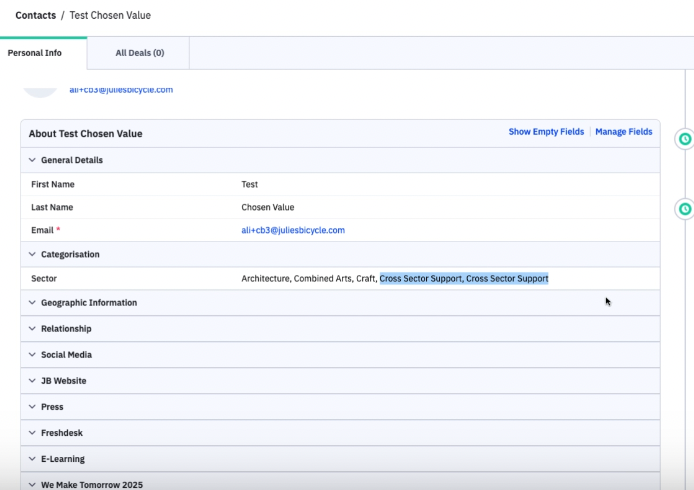Click the Sector field value

pos(394,278)
